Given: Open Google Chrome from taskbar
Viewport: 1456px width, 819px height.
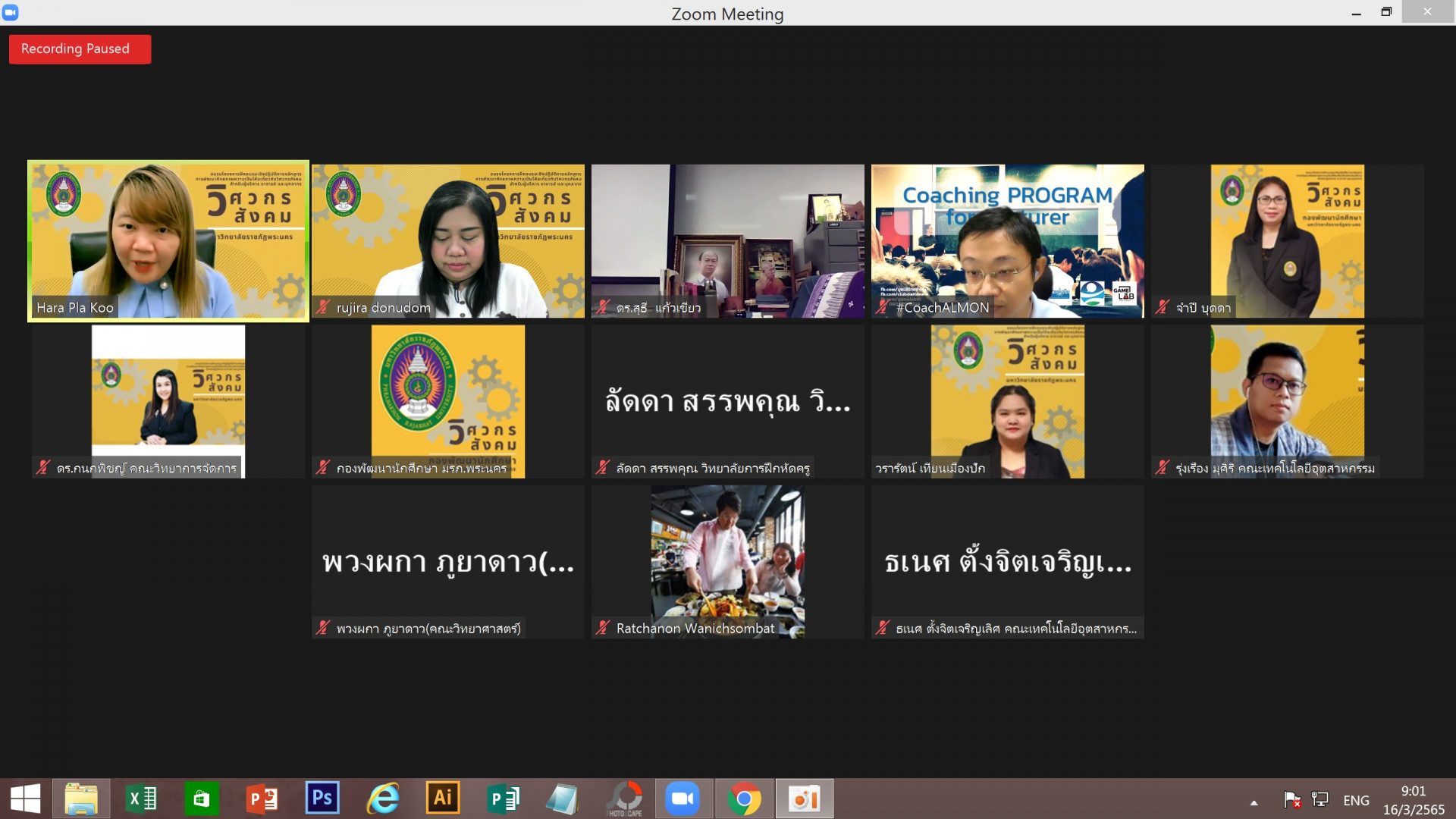Looking at the screenshot, I should (744, 799).
